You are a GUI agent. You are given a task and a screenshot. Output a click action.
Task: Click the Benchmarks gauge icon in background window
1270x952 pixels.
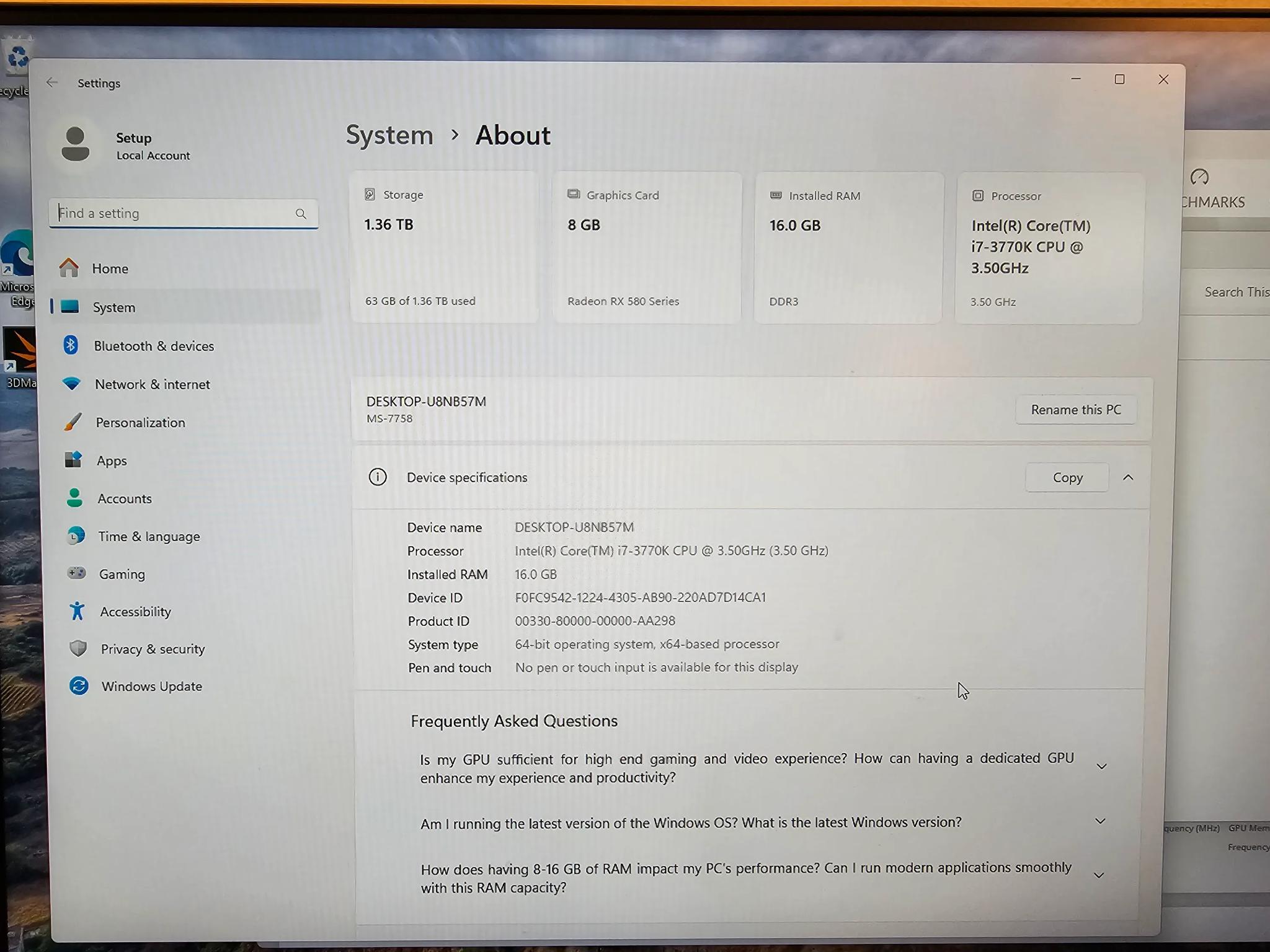(1199, 177)
